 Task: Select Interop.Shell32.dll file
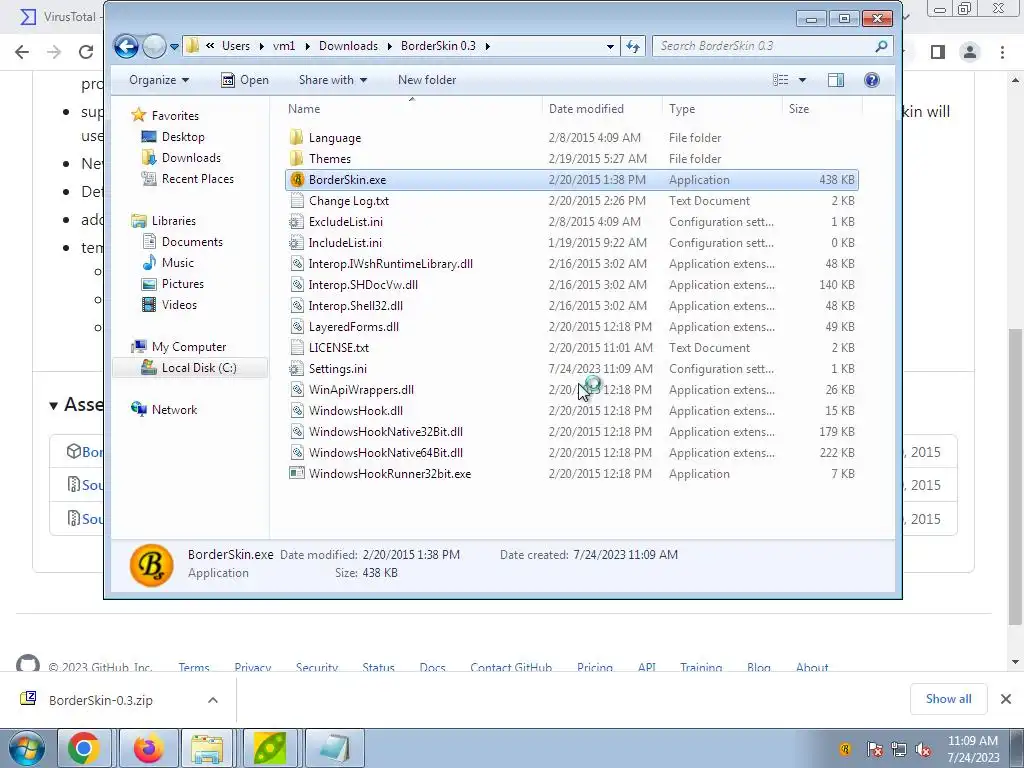tap(355, 306)
